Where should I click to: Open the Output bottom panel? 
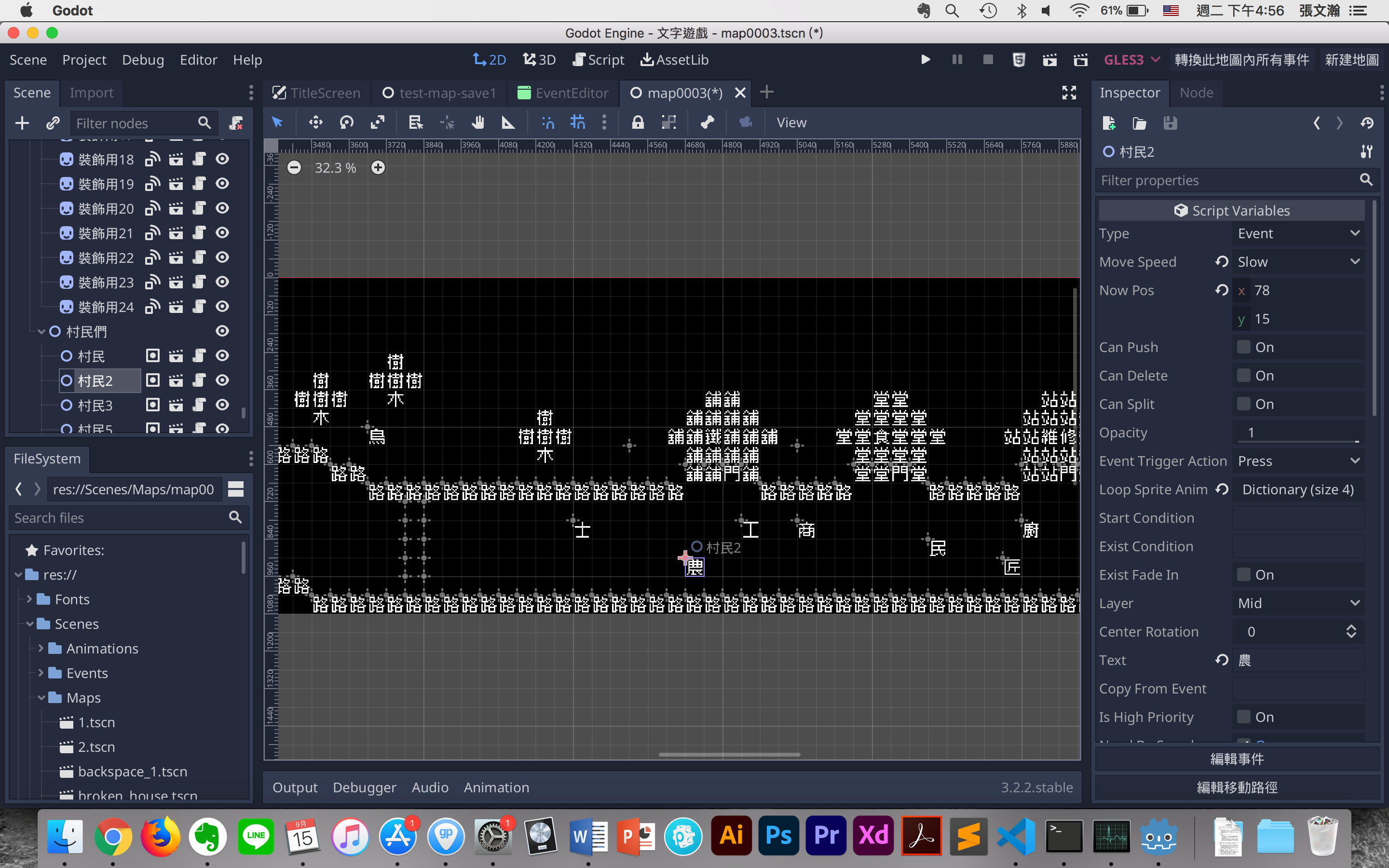[x=295, y=787]
